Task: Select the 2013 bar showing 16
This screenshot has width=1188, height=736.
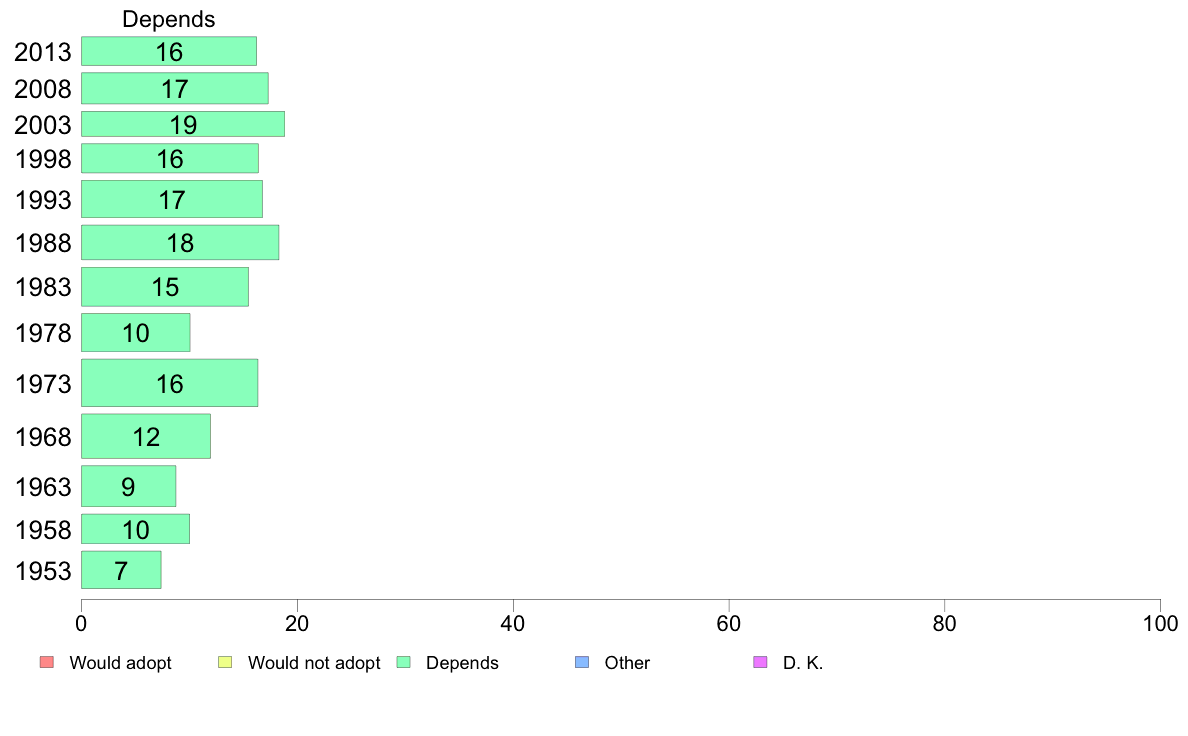Action: pyautogui.click(x=169, y=51)
